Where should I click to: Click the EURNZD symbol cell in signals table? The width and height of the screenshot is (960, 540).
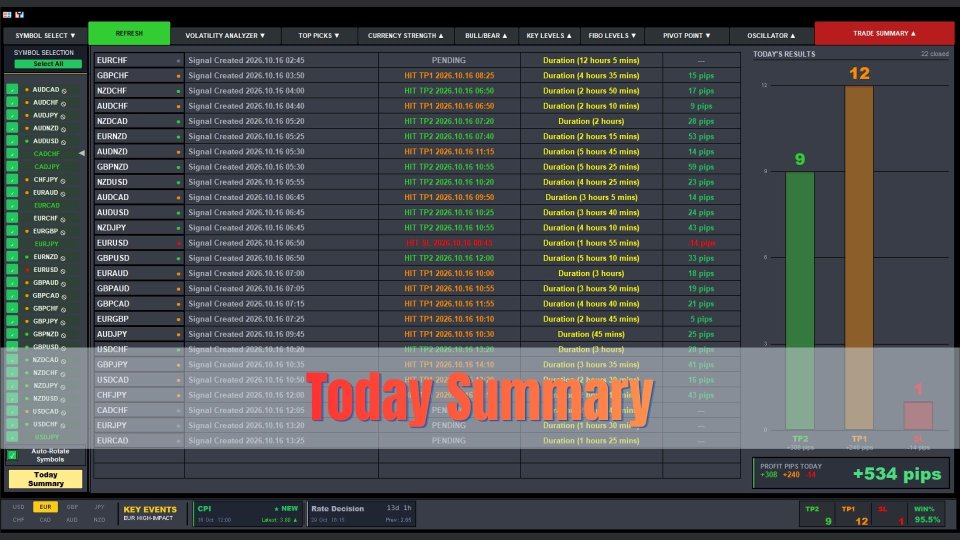pyautogui.click(x=139, y=137)
